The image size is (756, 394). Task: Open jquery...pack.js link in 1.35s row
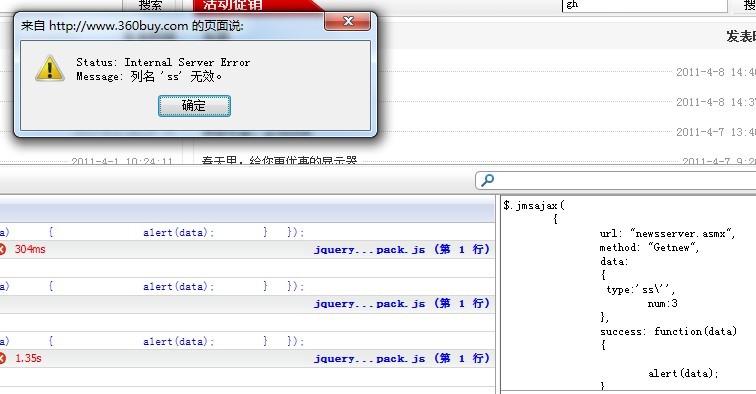[402, 358]
